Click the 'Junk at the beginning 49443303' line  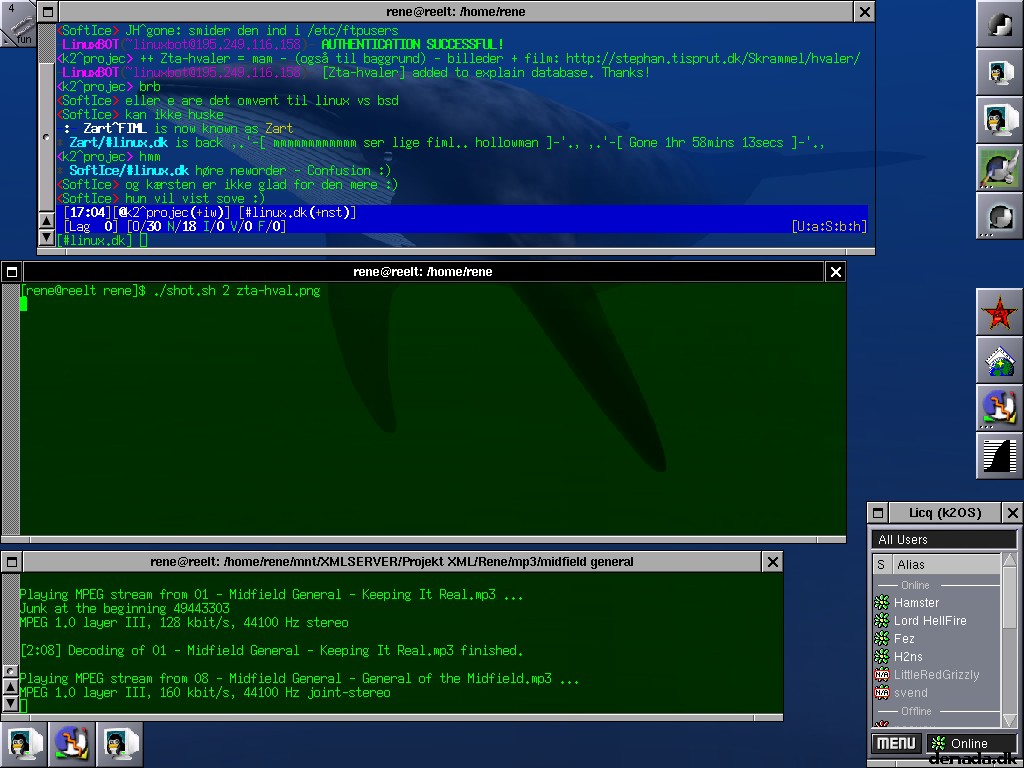click(125, 609)
